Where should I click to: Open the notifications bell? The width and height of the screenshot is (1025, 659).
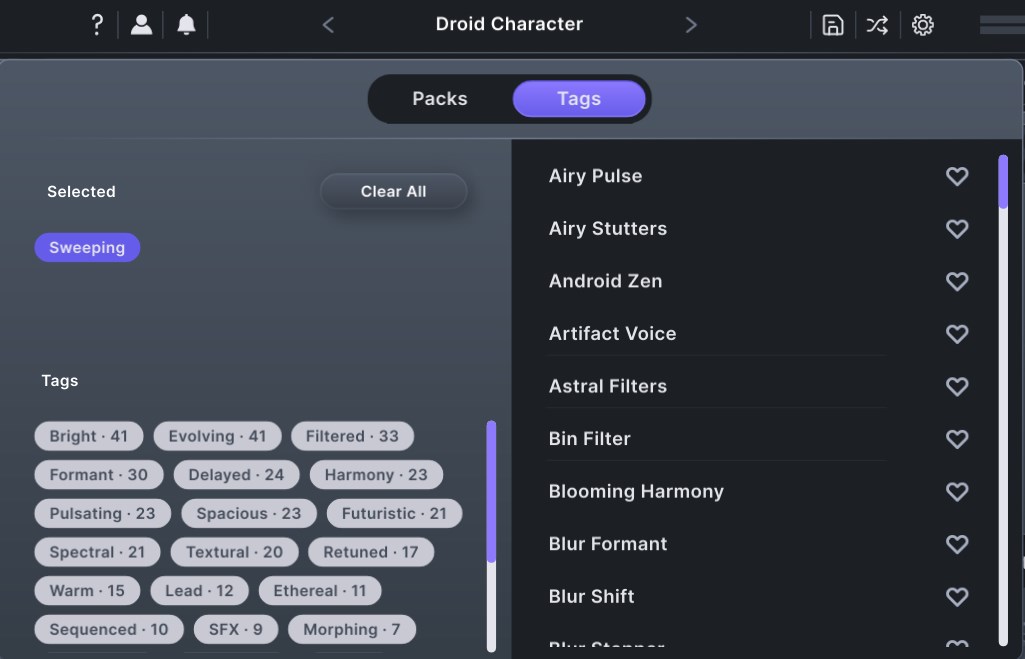click(x=186, y=25)
